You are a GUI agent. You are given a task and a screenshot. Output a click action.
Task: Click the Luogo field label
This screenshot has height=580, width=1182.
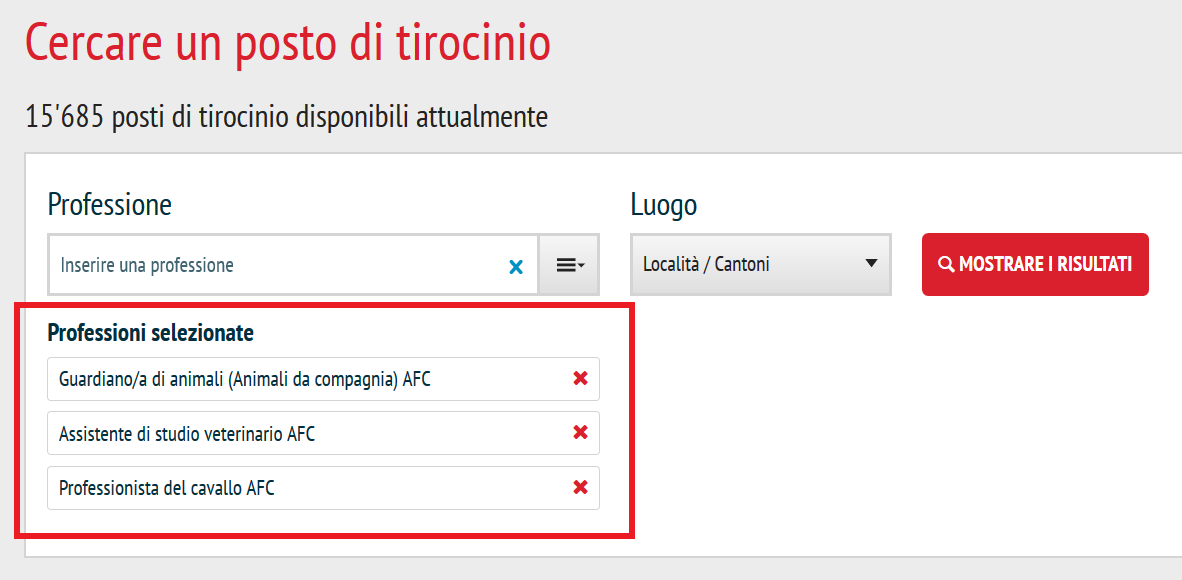click(663, 204)
